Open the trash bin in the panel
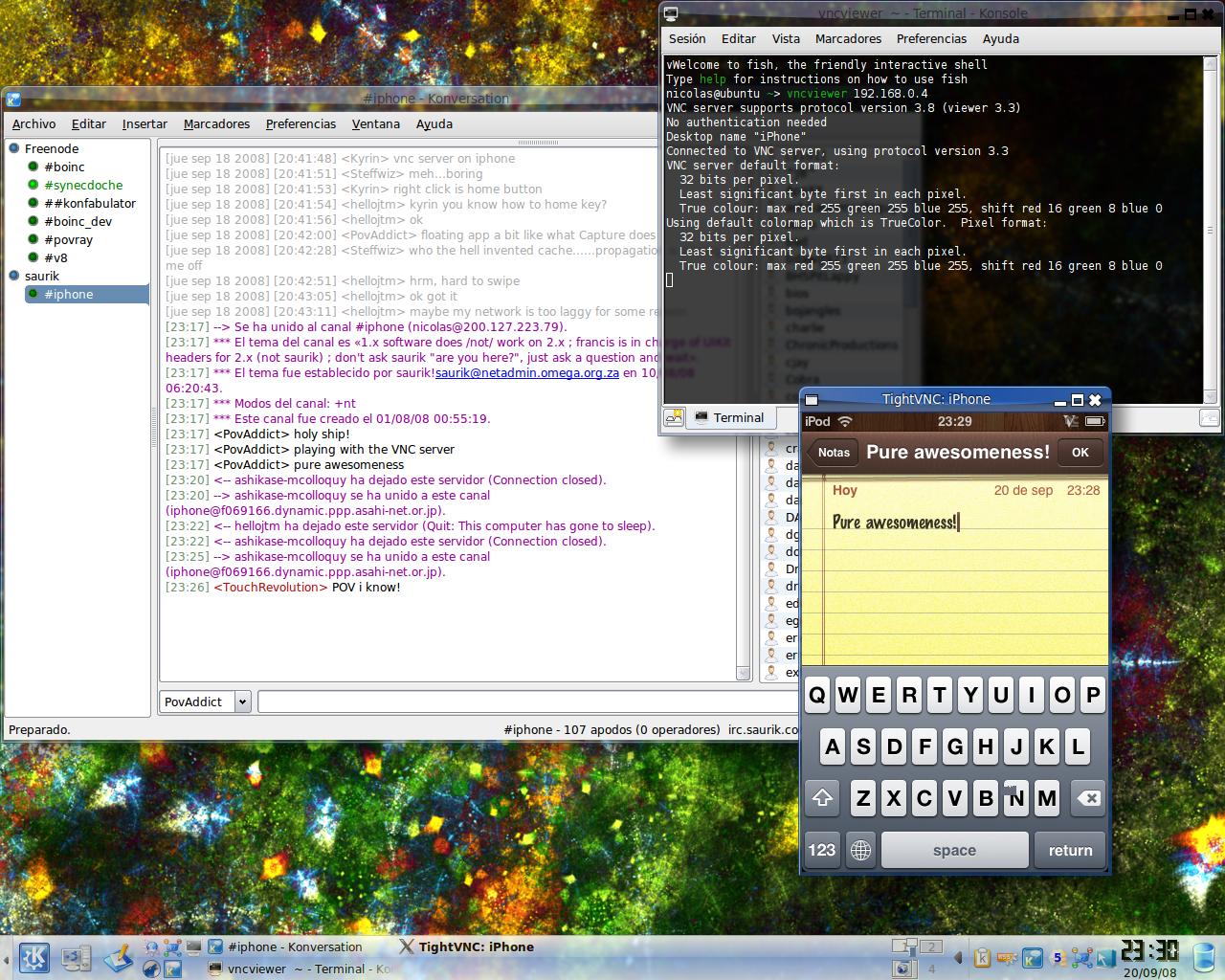The image size is (1225, 980). 1204,957
